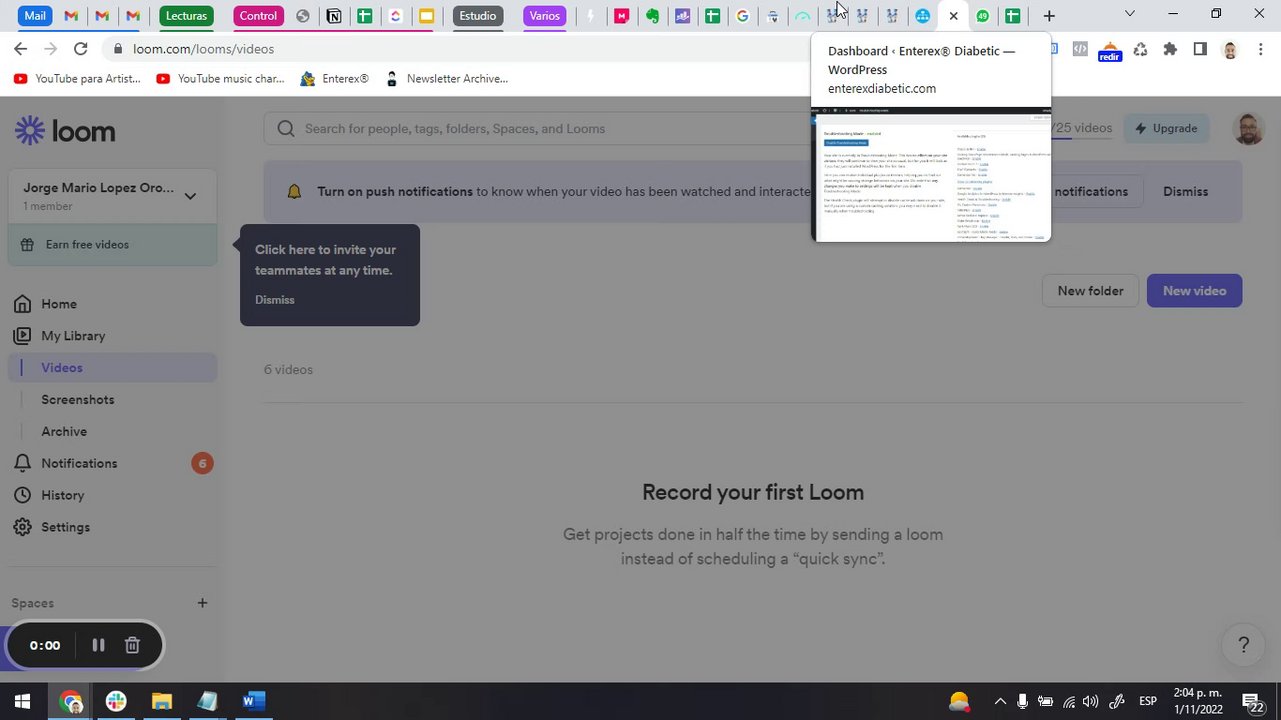
Task: Open Windows notification center
Action: [x=1252, y=702]
